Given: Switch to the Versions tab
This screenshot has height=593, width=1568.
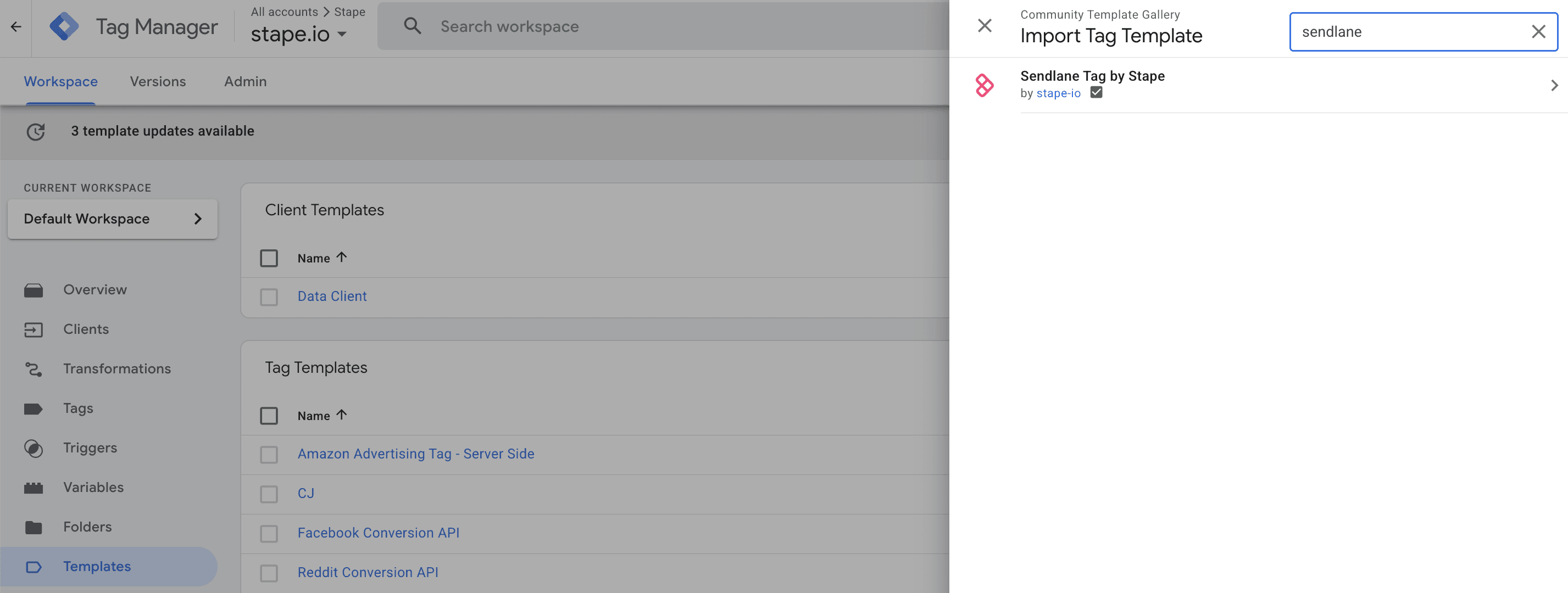Looking at the screenshot, I should pos(158,81).
